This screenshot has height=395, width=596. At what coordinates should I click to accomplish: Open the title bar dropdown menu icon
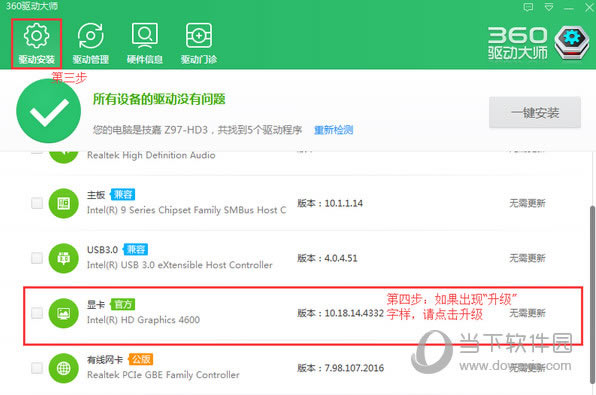549,7
